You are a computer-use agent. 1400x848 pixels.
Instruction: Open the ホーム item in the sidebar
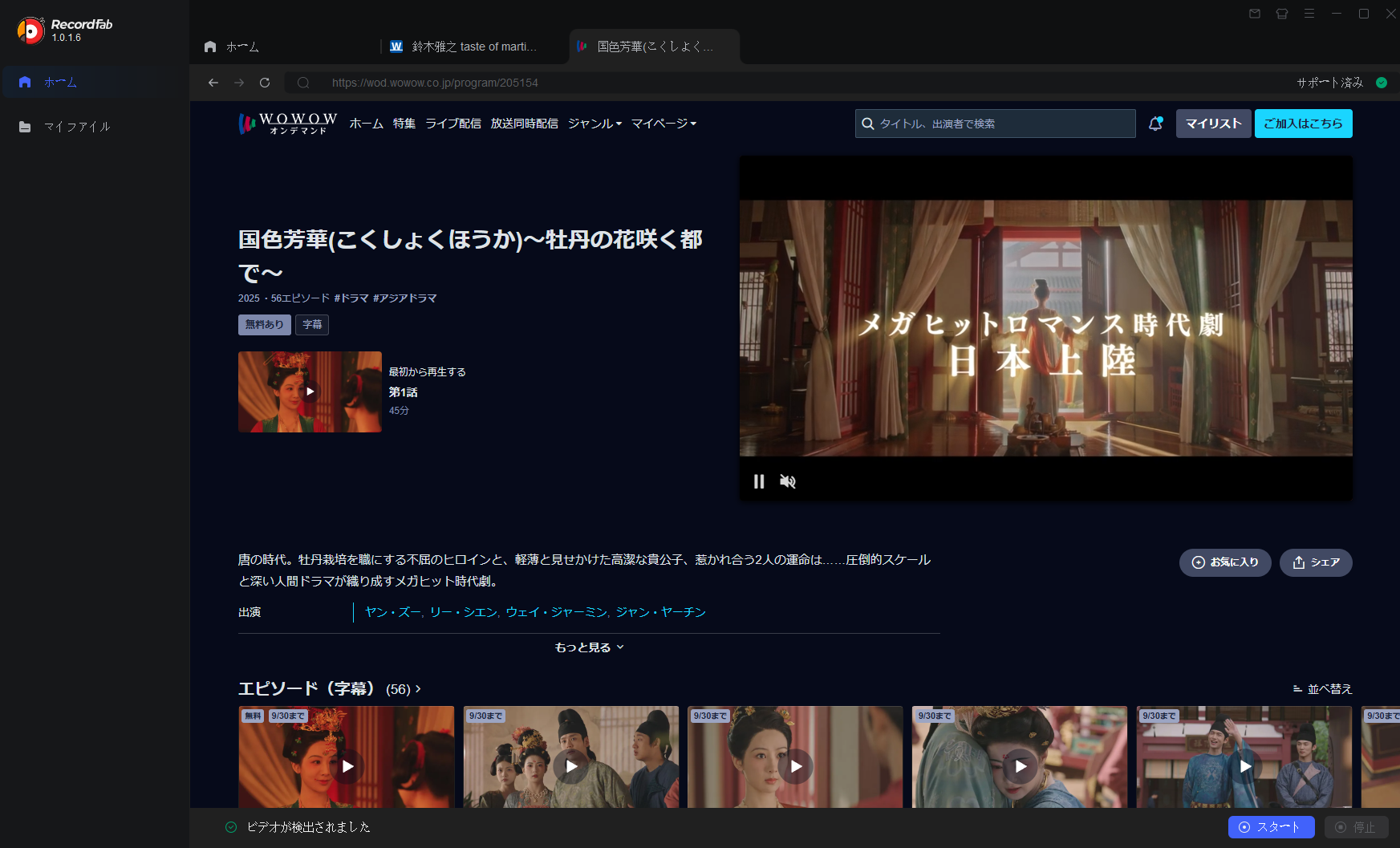point(95,82)
